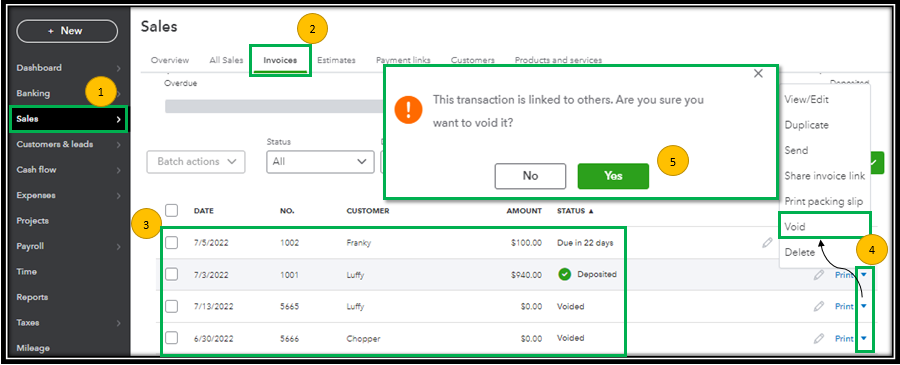Screen dimensions: 900x365
Task: Tick checkbox for invoice 5666 Chopper
Action: pos(172,338)
